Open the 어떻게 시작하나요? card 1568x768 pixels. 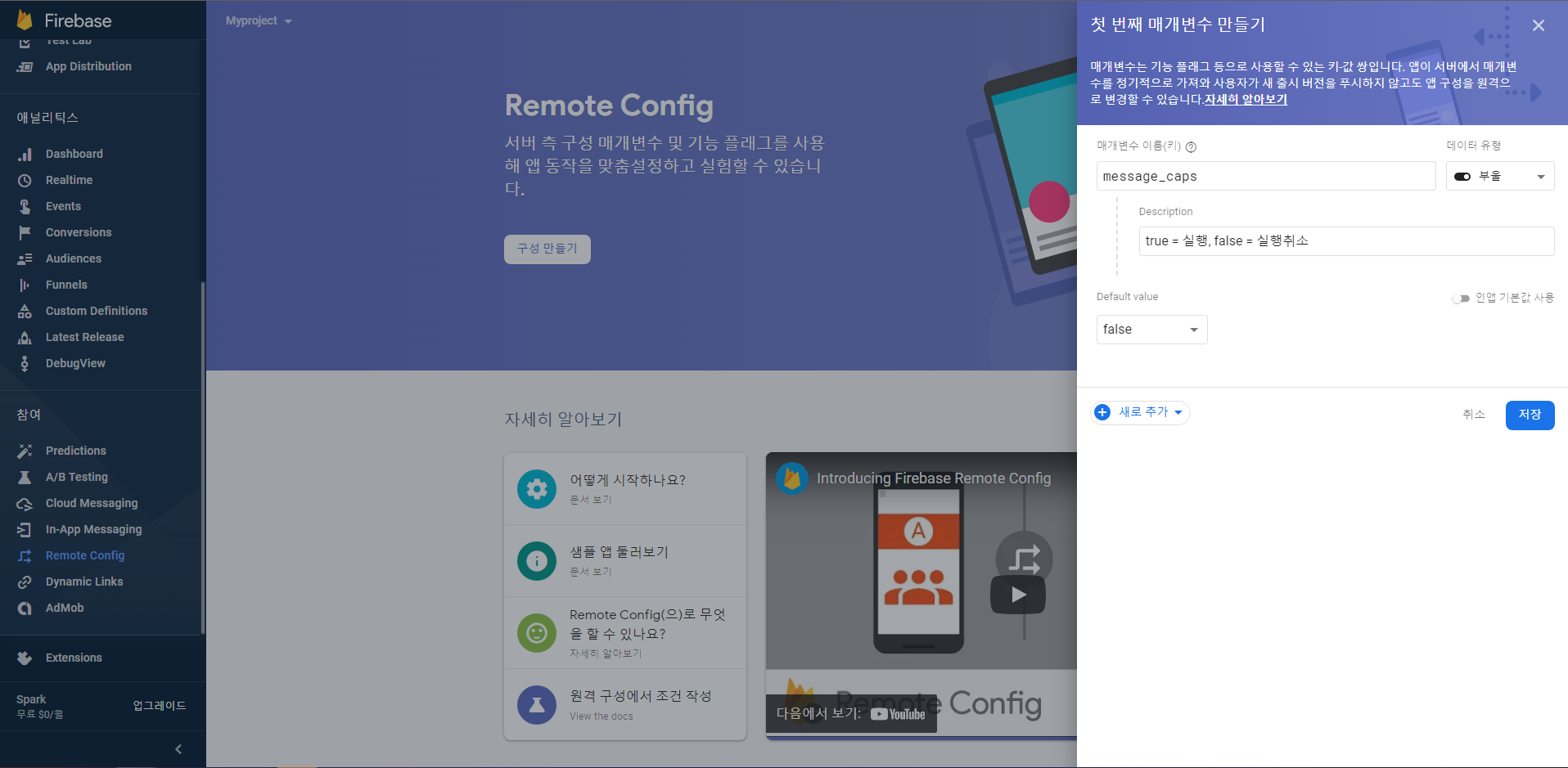point(625,489)
